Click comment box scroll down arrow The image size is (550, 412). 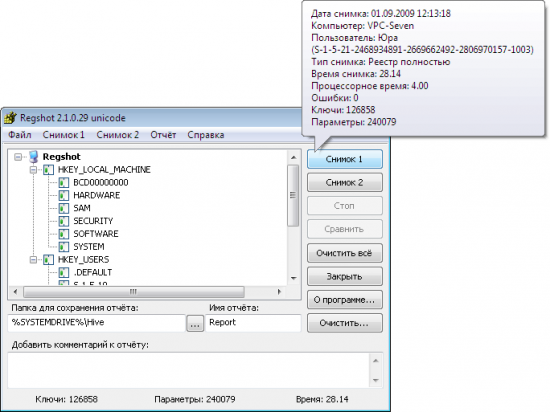pyautogui.click(x=376, y=380)
